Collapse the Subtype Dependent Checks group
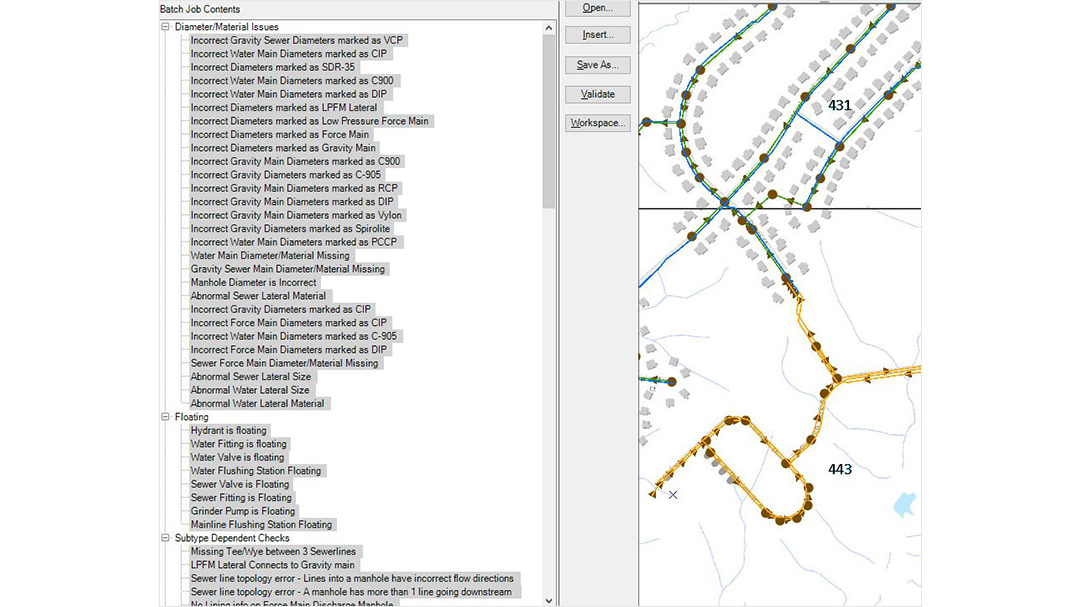 click(x=165, y=538)
